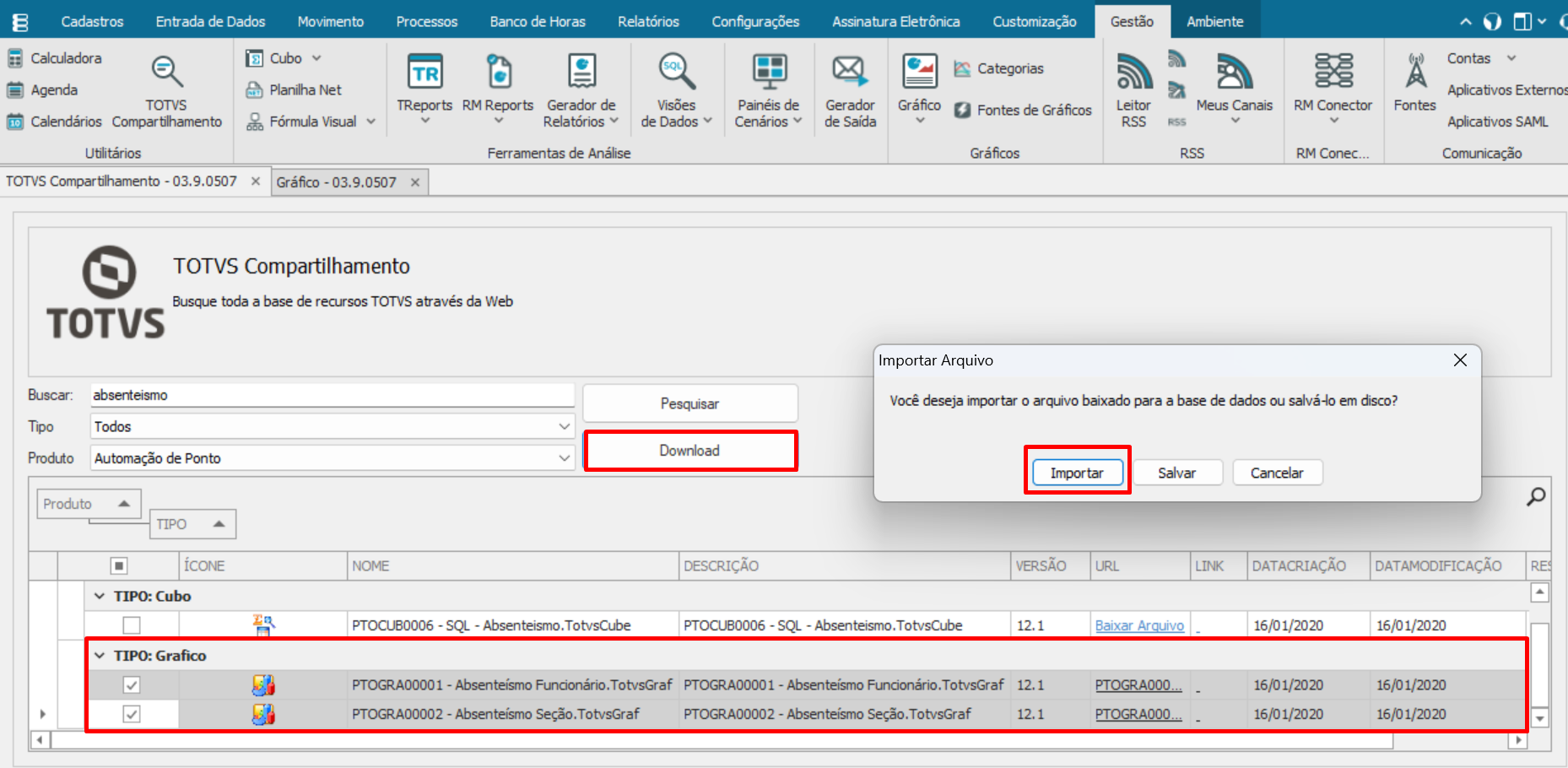Click Importar in the dialog

1077,473
